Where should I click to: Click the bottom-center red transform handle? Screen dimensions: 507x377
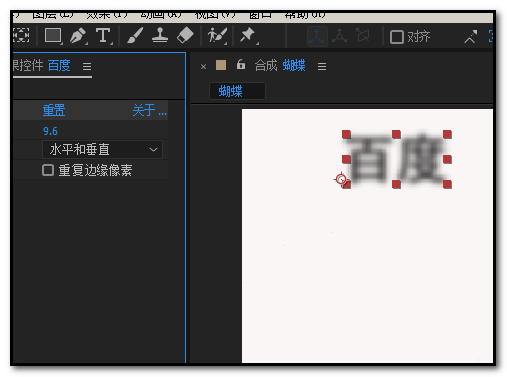(396, 184)
